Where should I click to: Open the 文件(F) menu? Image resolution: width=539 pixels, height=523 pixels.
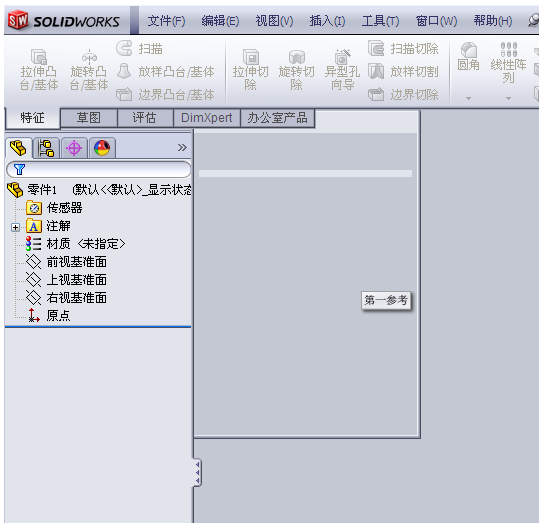[166, 21]
